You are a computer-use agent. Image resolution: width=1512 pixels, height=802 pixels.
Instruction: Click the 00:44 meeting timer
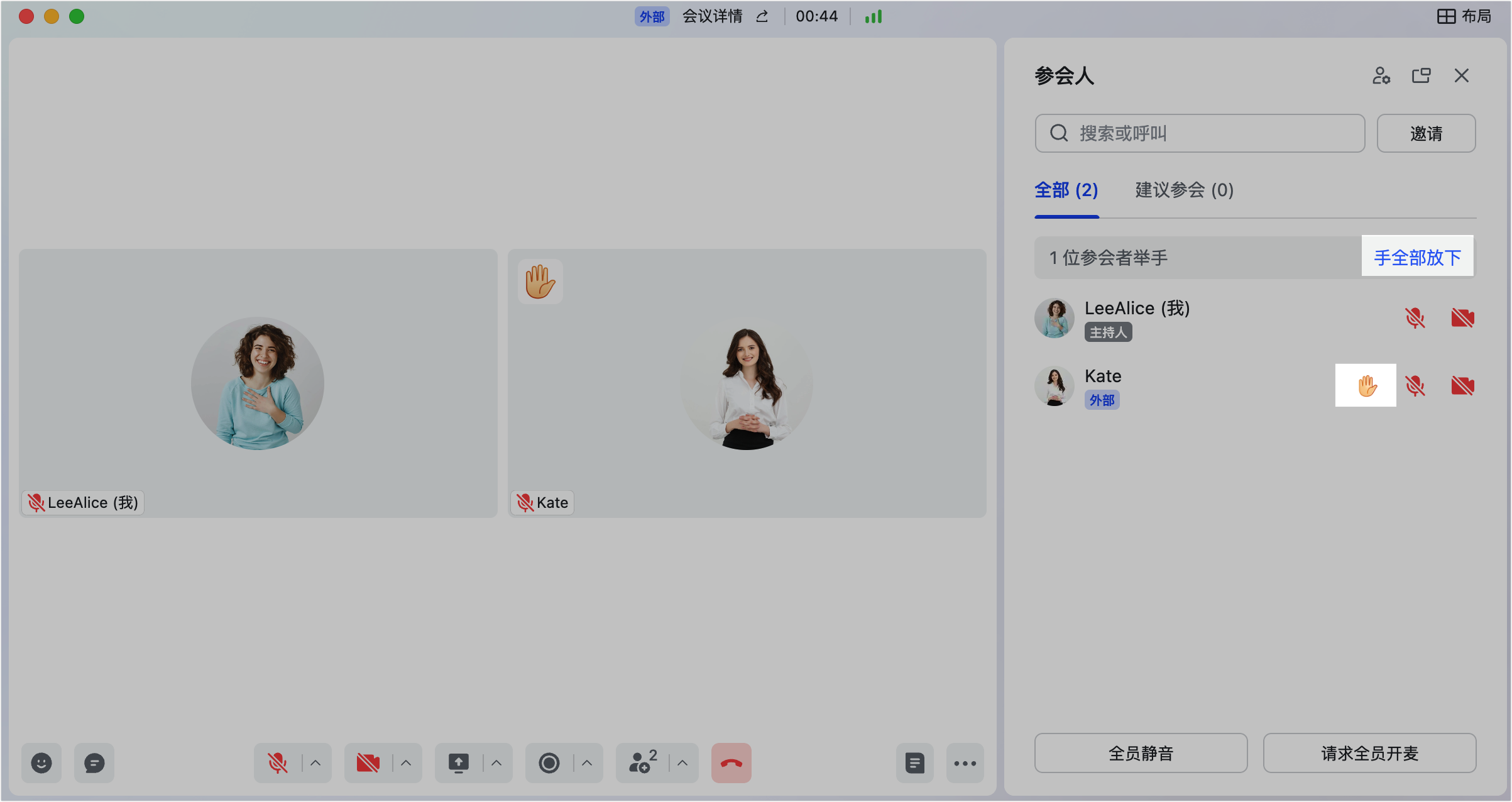tap(816, 16)
